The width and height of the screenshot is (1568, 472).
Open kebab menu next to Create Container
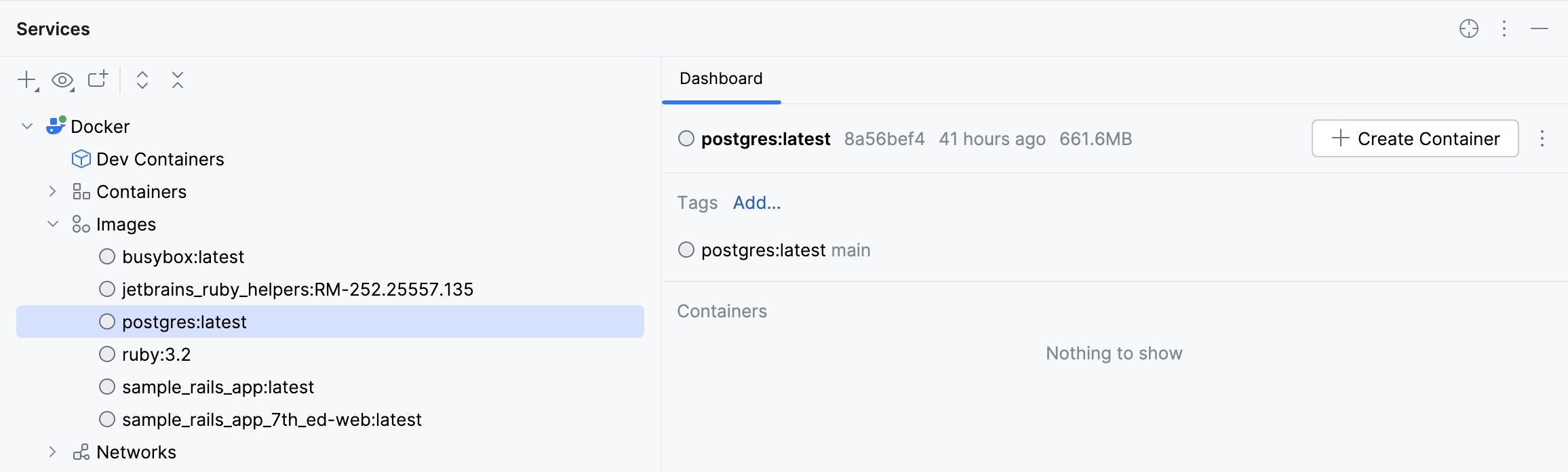(x=1542, y=138)
